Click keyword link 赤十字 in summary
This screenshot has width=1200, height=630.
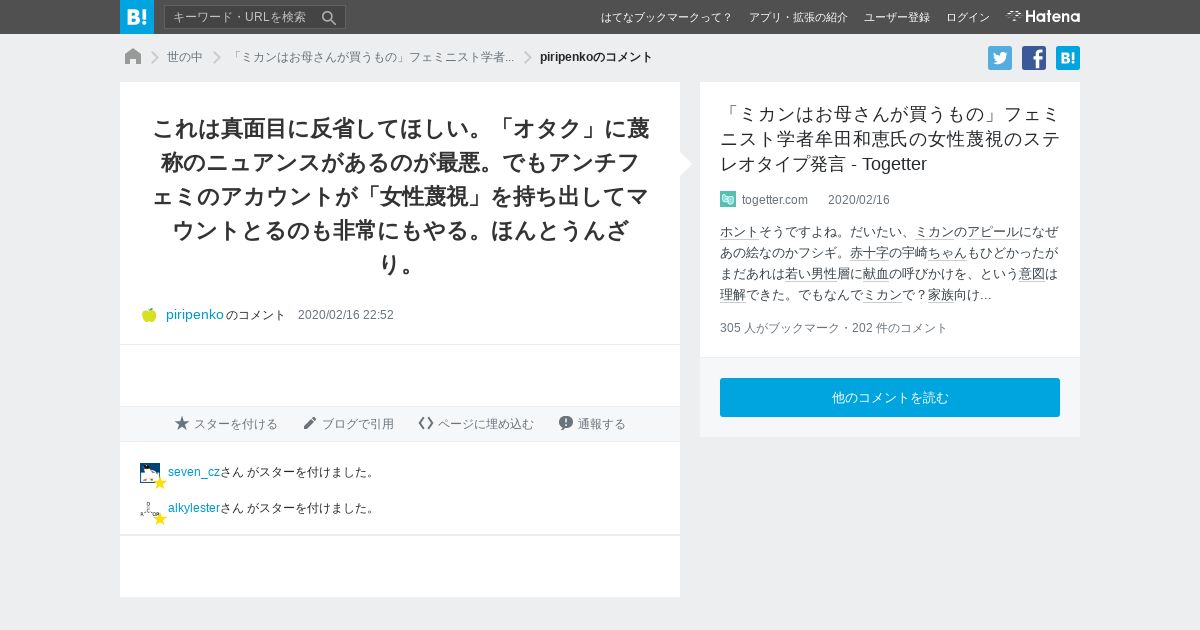tap(869, 253)
